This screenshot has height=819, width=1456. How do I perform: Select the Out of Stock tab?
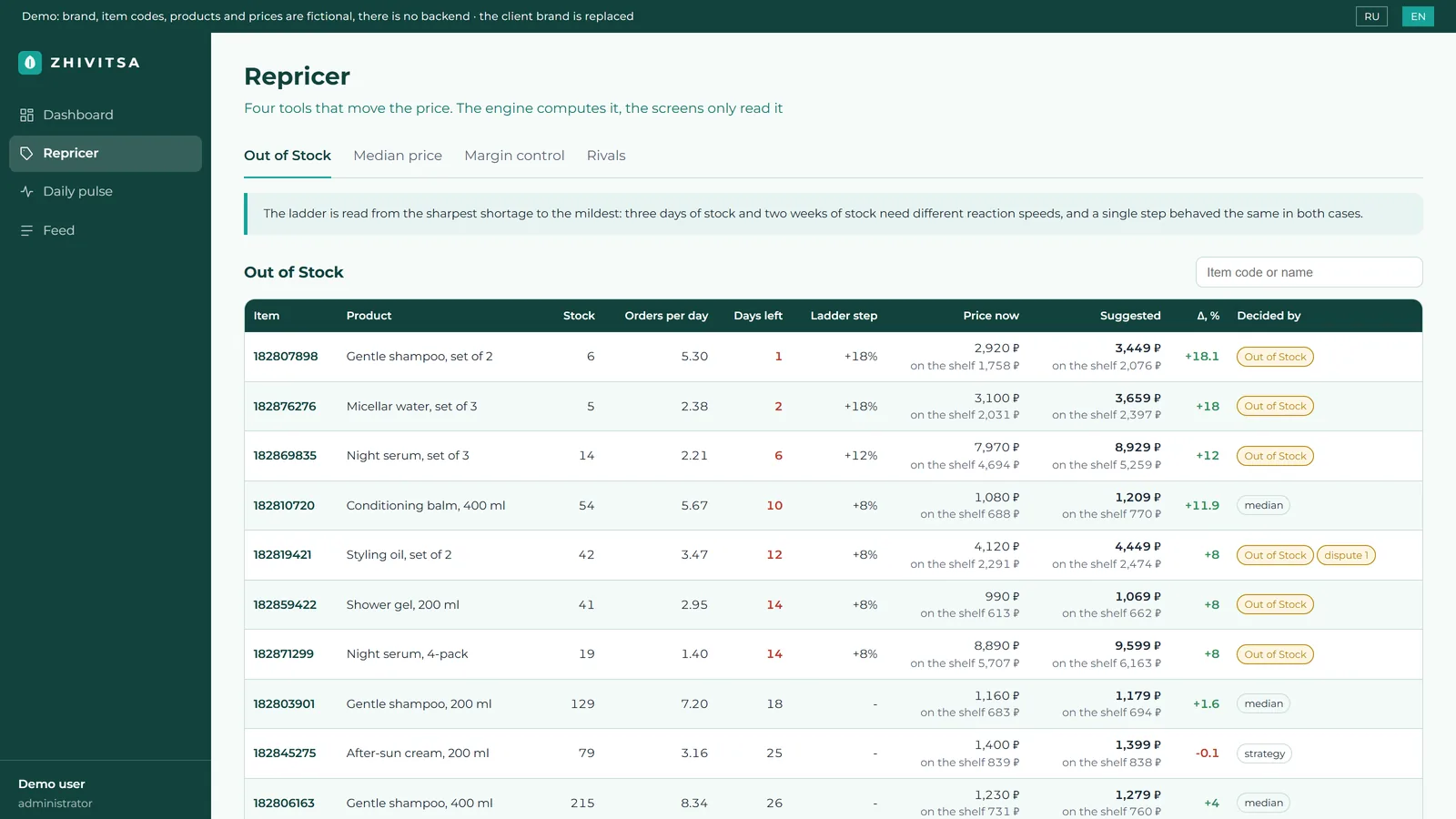click(288, 156)
